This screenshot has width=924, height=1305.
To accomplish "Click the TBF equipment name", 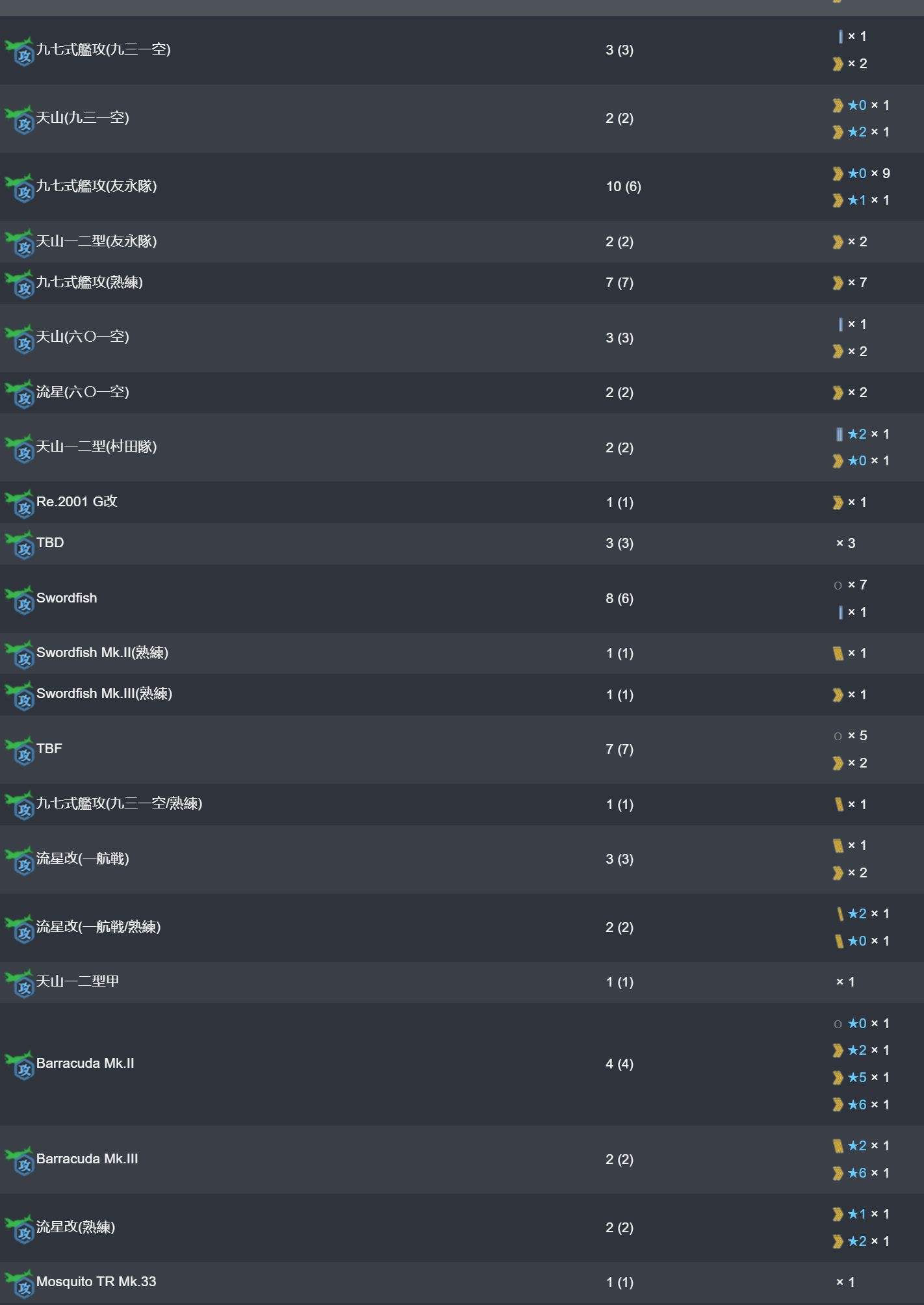I will click(x=49, y=749).
